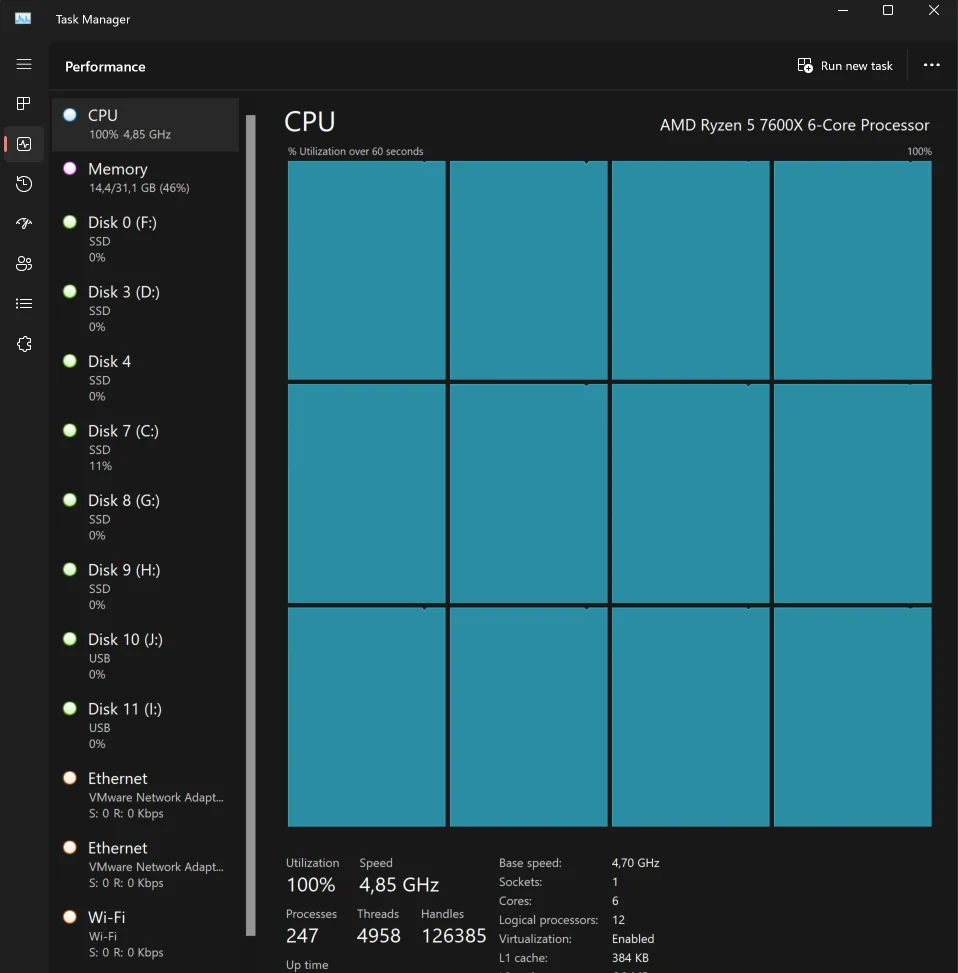Open App history from the sidebar

[24, 184]
